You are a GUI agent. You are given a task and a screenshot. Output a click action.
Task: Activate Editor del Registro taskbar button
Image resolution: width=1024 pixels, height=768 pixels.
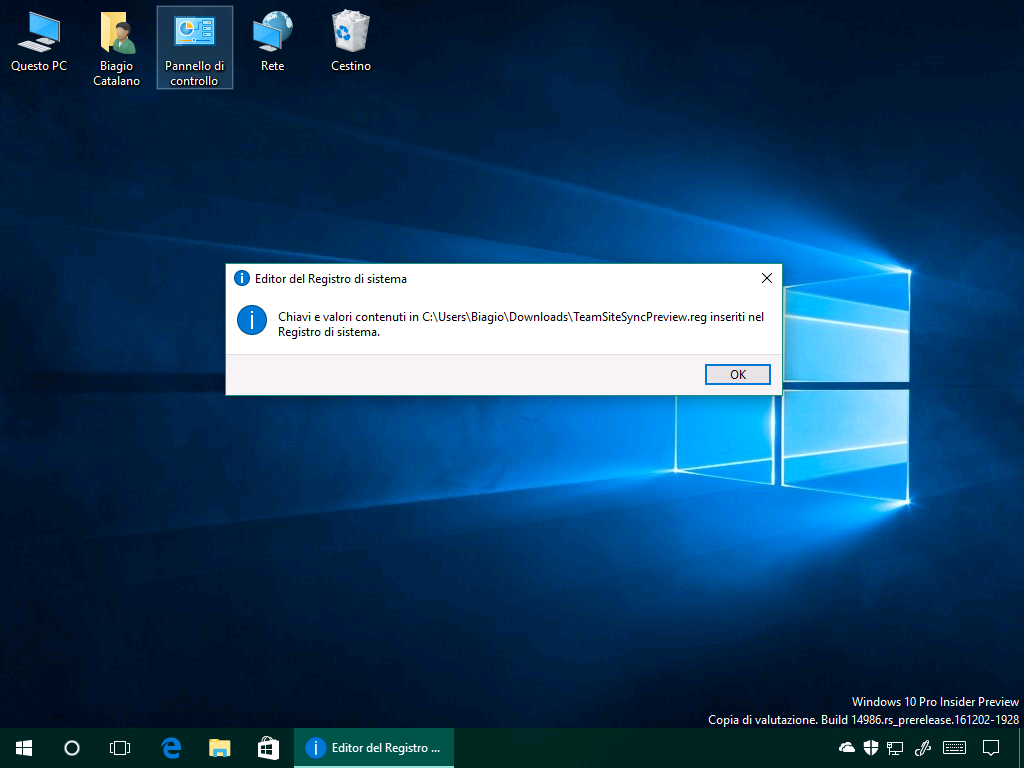pos(374,748)
